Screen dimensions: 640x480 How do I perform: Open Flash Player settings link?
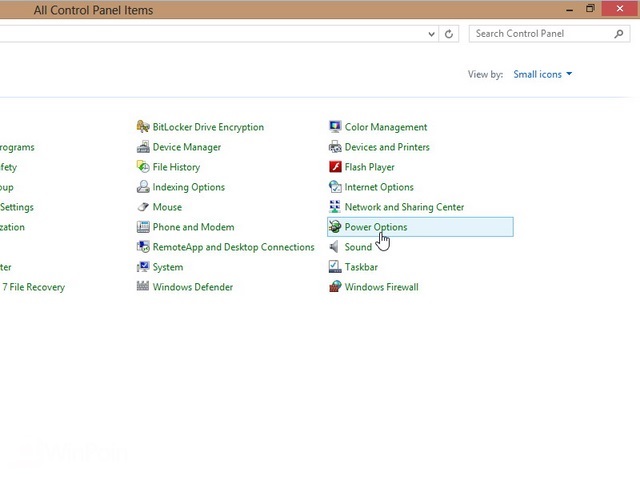(x=369, y=167)
